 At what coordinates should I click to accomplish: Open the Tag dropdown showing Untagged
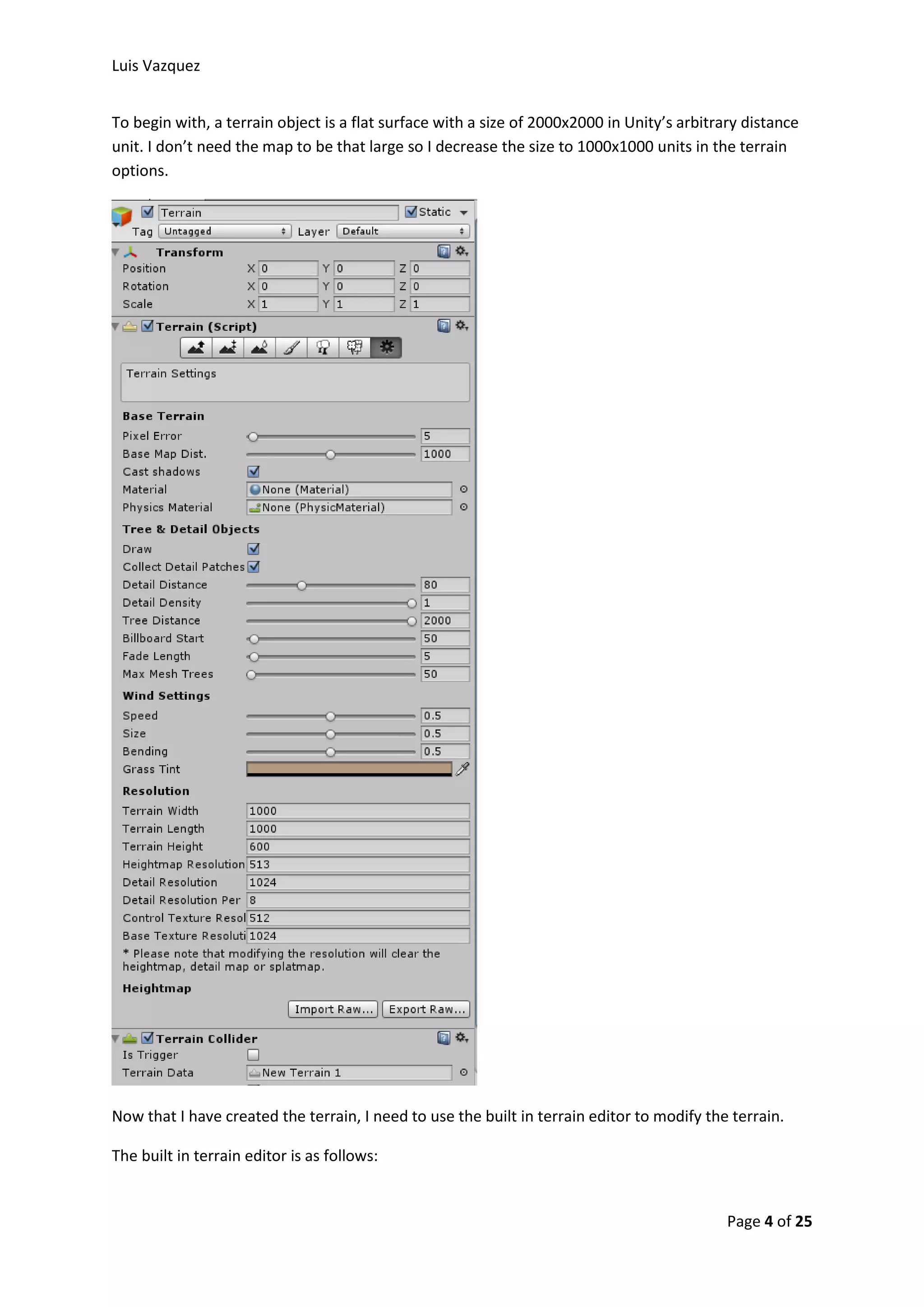(225, 231)
